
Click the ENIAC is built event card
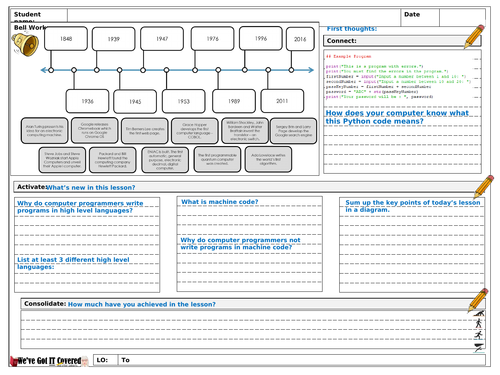pos(165,160)
